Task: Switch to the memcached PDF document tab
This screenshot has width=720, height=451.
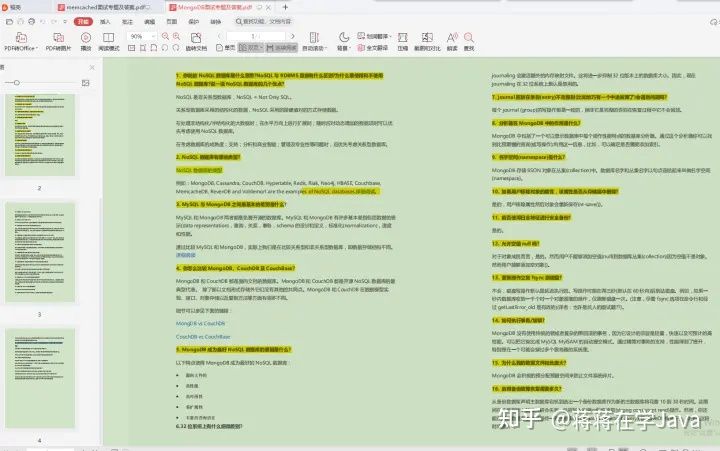Action: [x=105, y=7]
